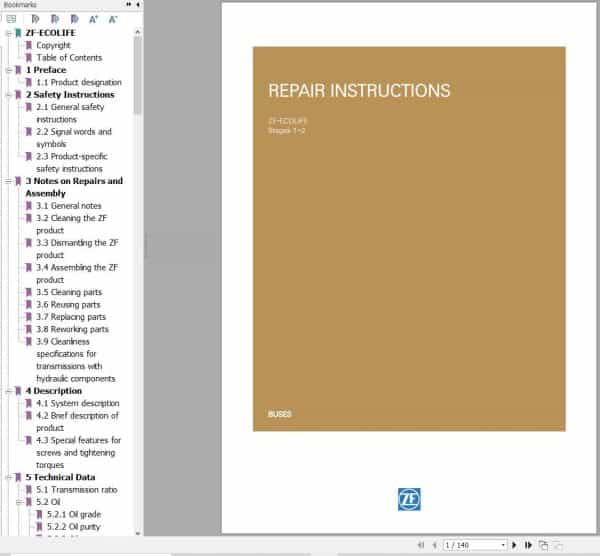Click the previous view icon in navigation bar

(543, 545)
